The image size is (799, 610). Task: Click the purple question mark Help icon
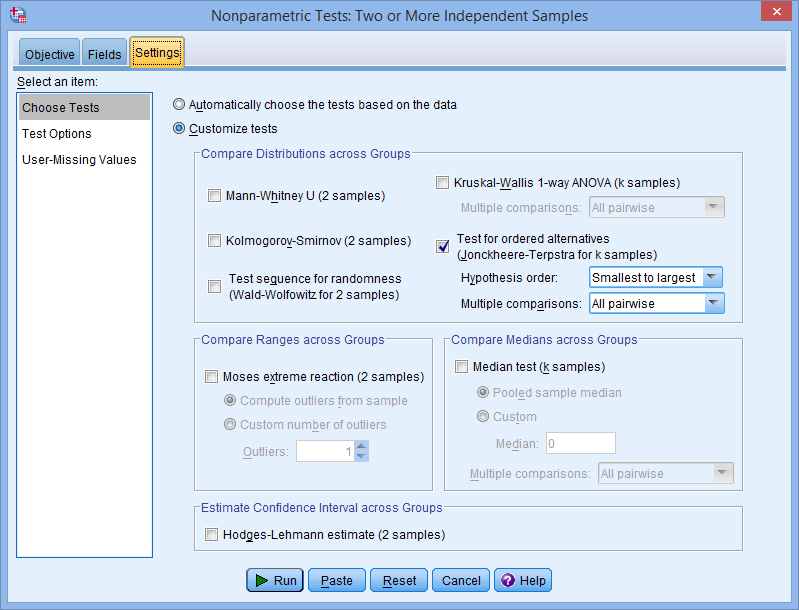[508, 580]
